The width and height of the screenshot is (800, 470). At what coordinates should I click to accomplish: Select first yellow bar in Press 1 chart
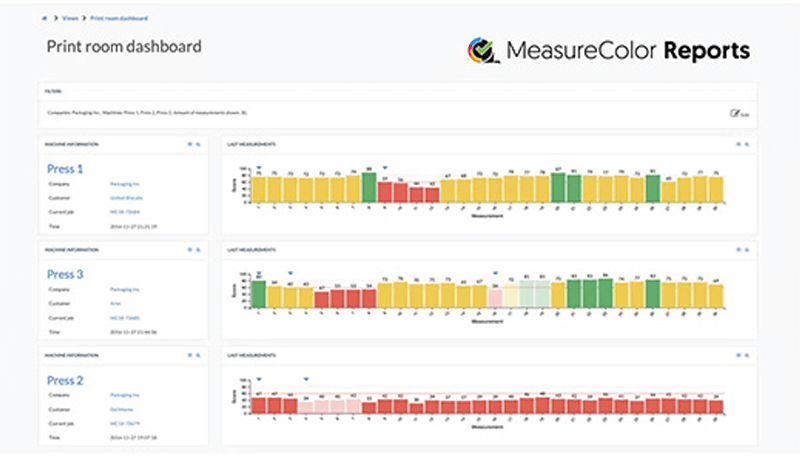click(259, 190)
